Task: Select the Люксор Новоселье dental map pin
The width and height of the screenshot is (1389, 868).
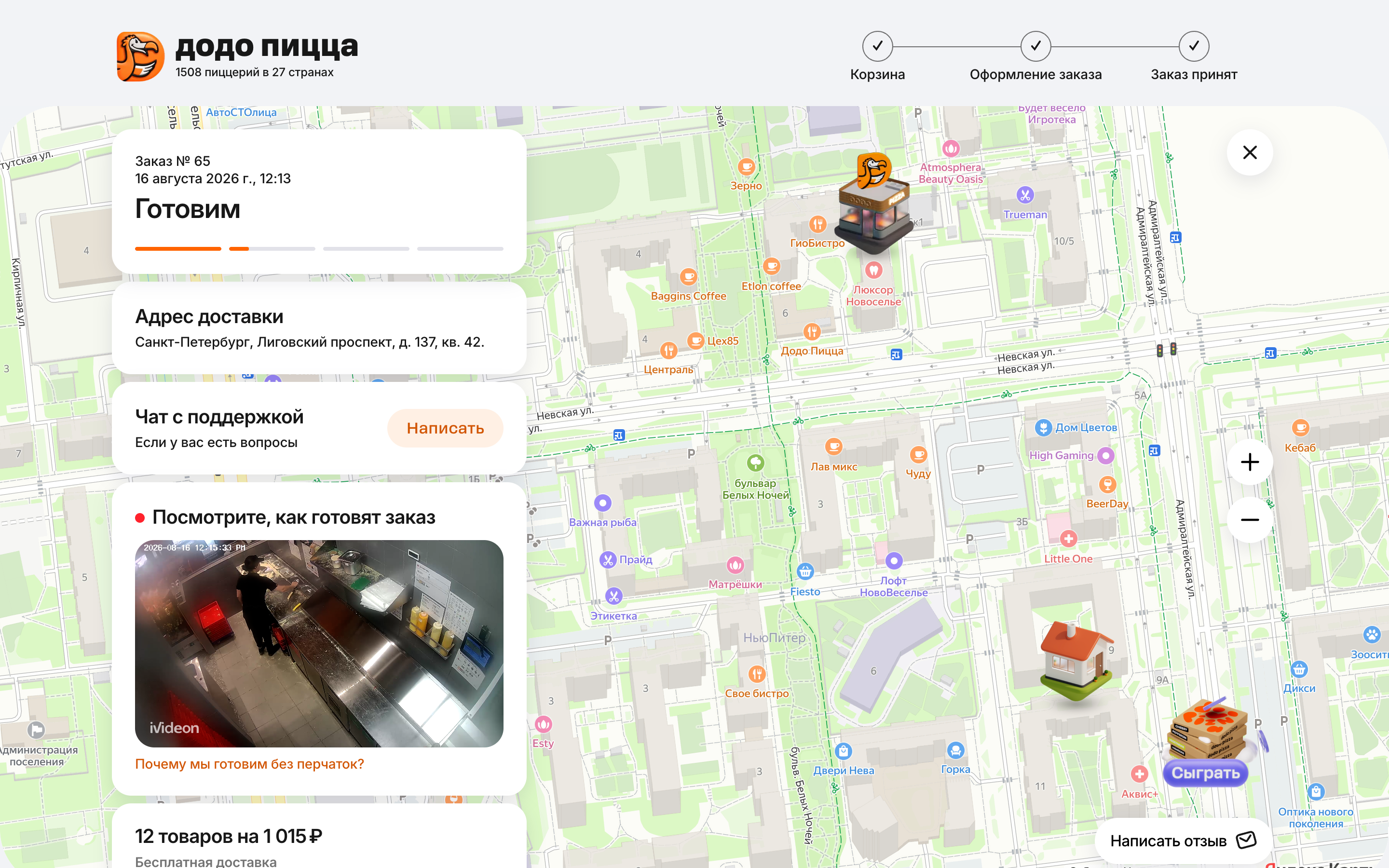Action: 873,270
